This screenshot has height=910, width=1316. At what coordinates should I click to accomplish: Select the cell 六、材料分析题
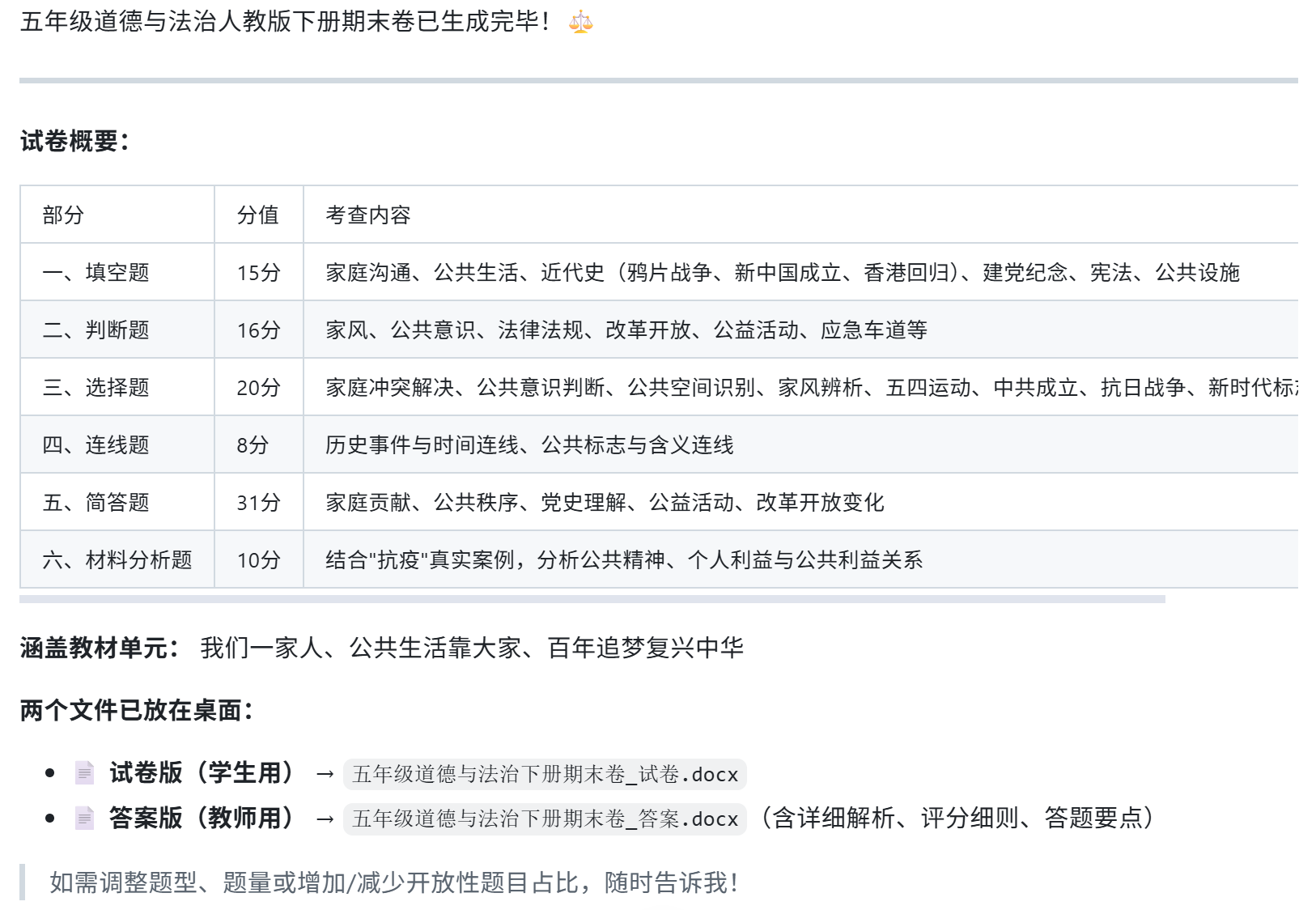(x=117, y=559)
